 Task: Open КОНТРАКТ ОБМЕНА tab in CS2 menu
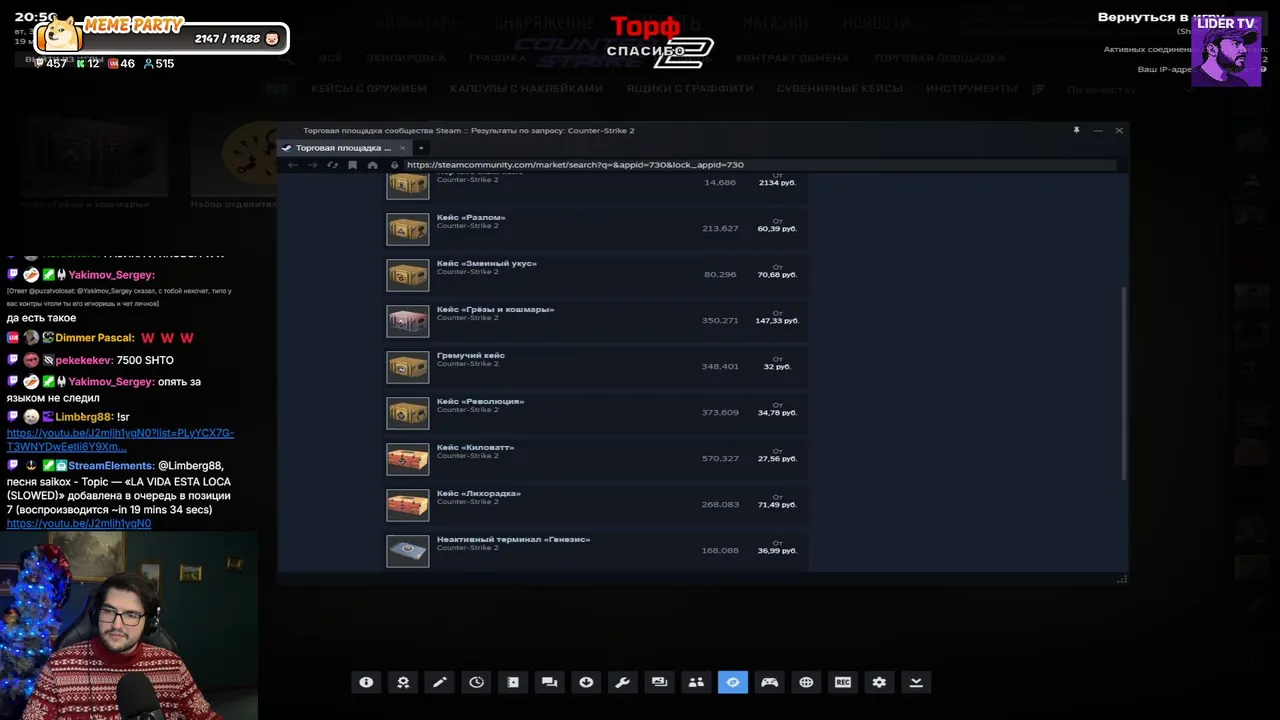click(793, 58)
